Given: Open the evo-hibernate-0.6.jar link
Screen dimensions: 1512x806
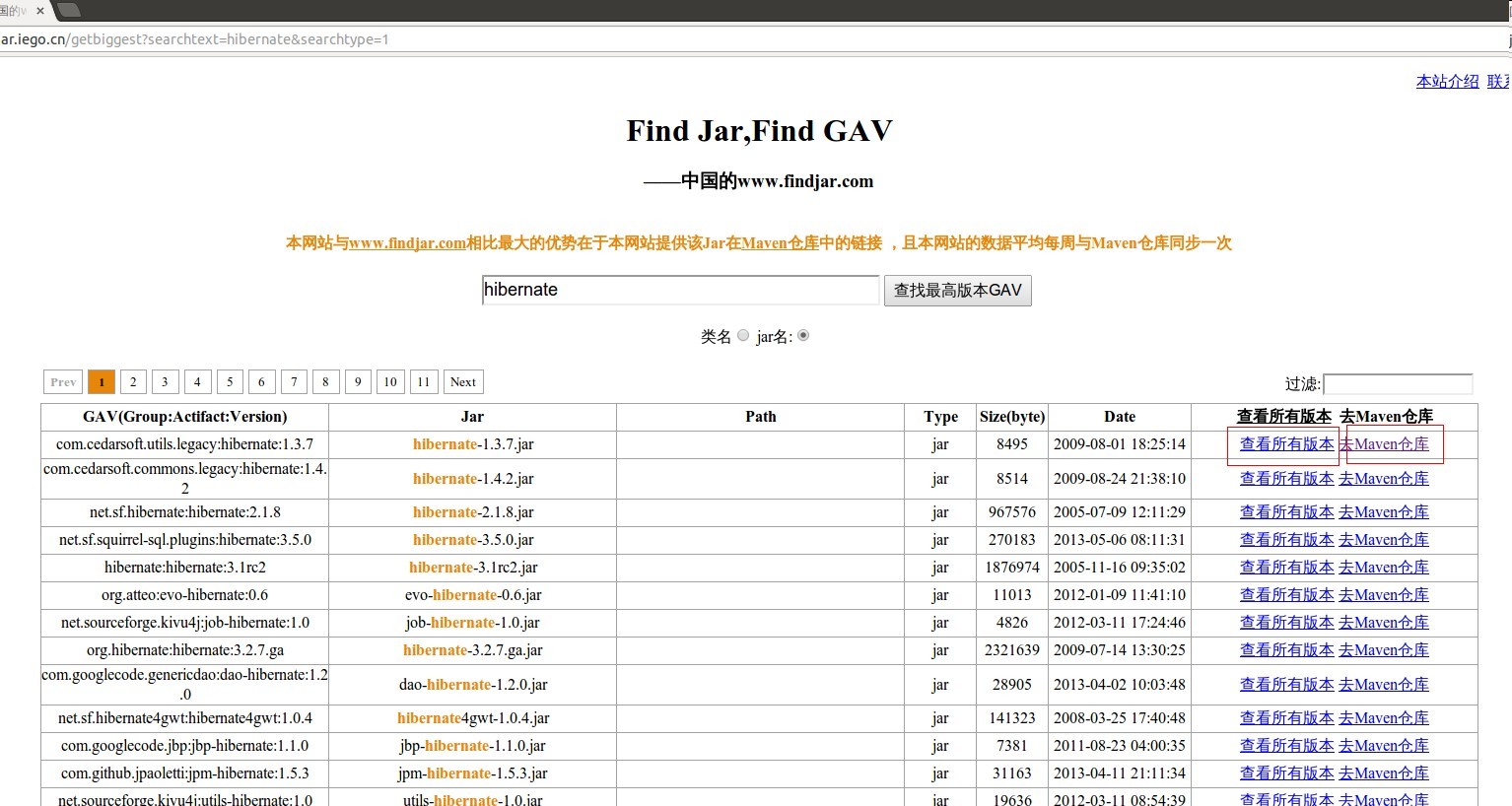Looking at the screenshot, I should click(472, 594).
